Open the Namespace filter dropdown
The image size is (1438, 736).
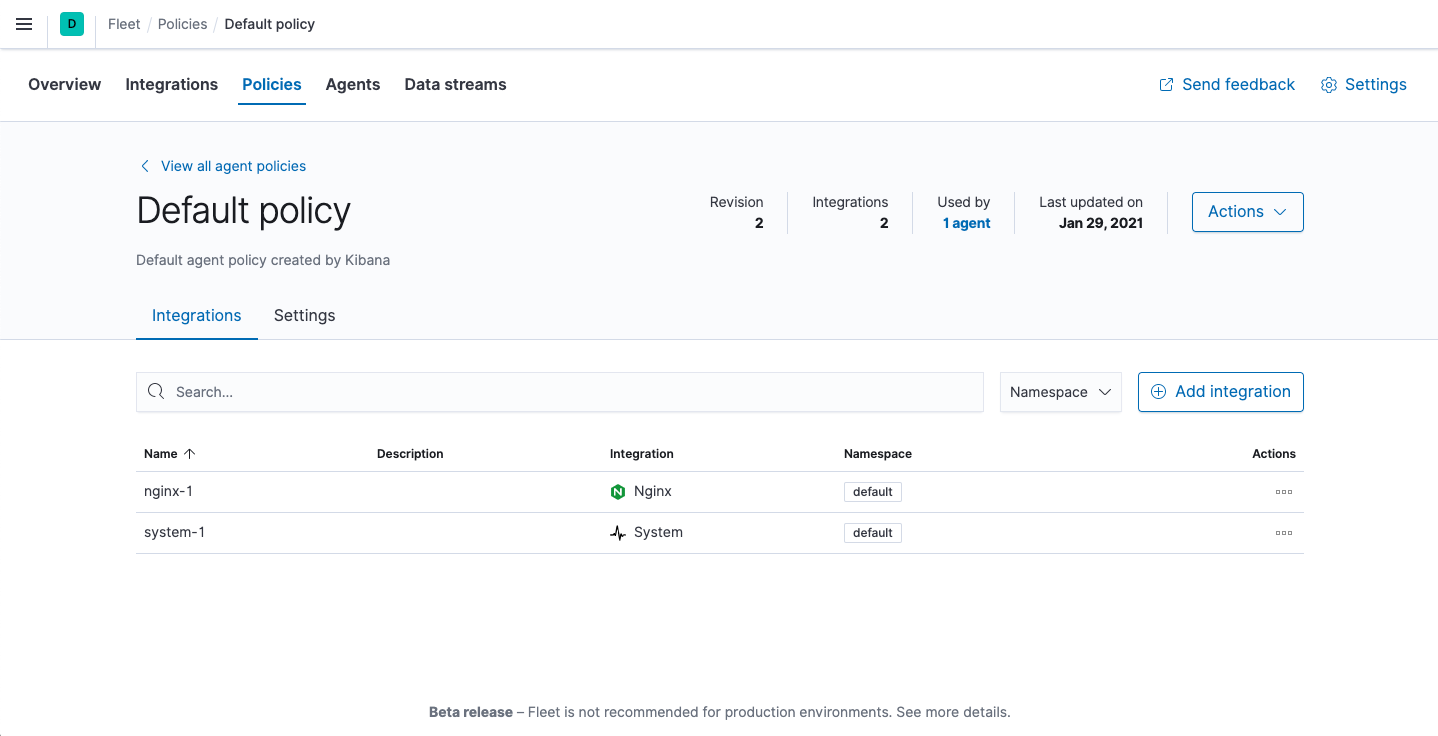[x=1060, y=392]
